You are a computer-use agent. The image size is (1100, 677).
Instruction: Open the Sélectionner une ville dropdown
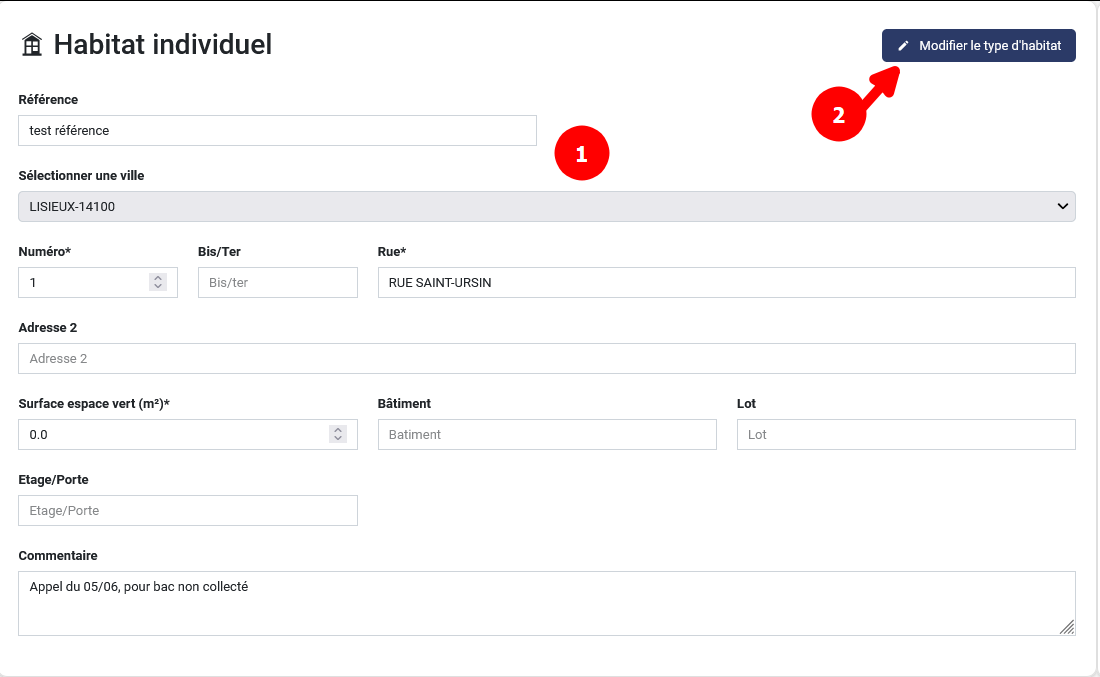pos(546,206)
